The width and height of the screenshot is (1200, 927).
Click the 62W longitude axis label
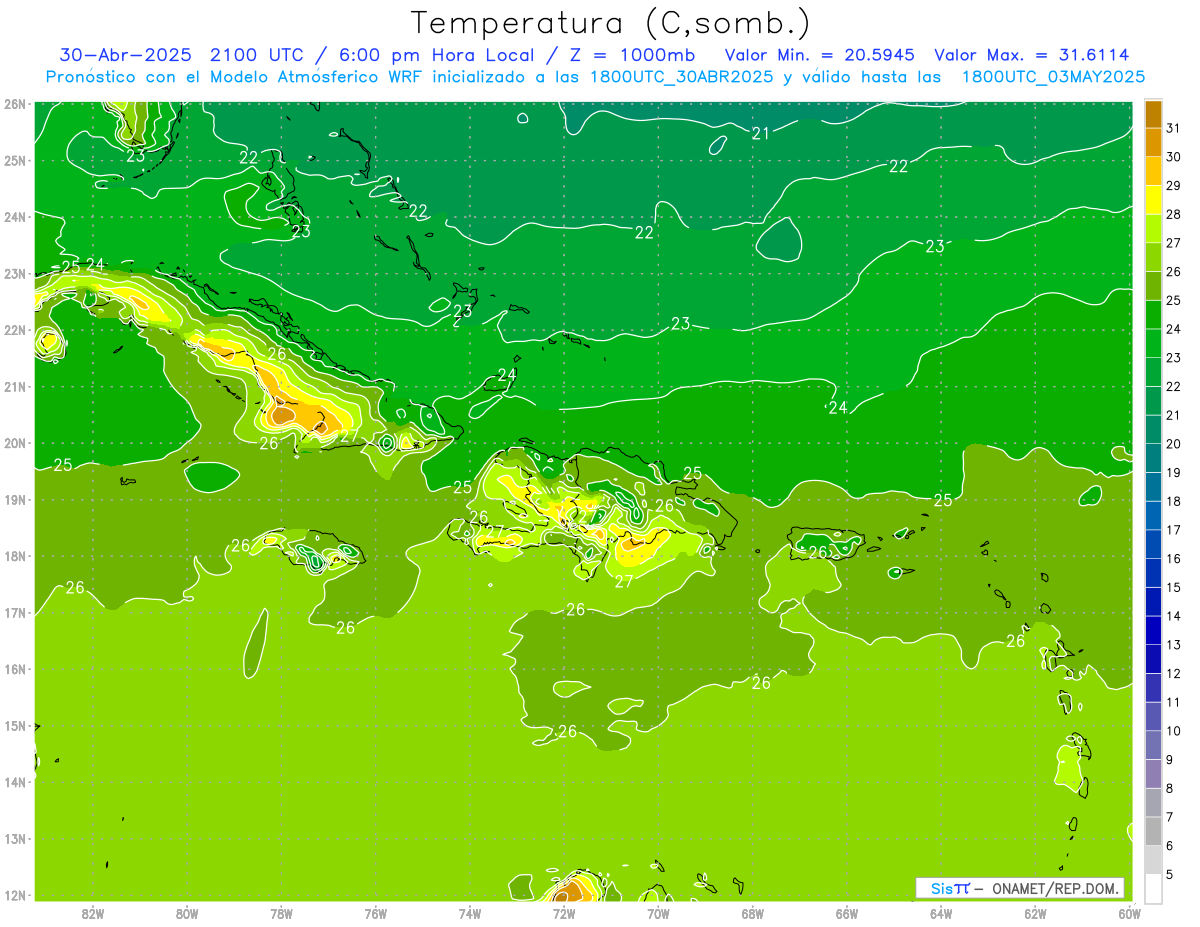[x=1035, y=913]
